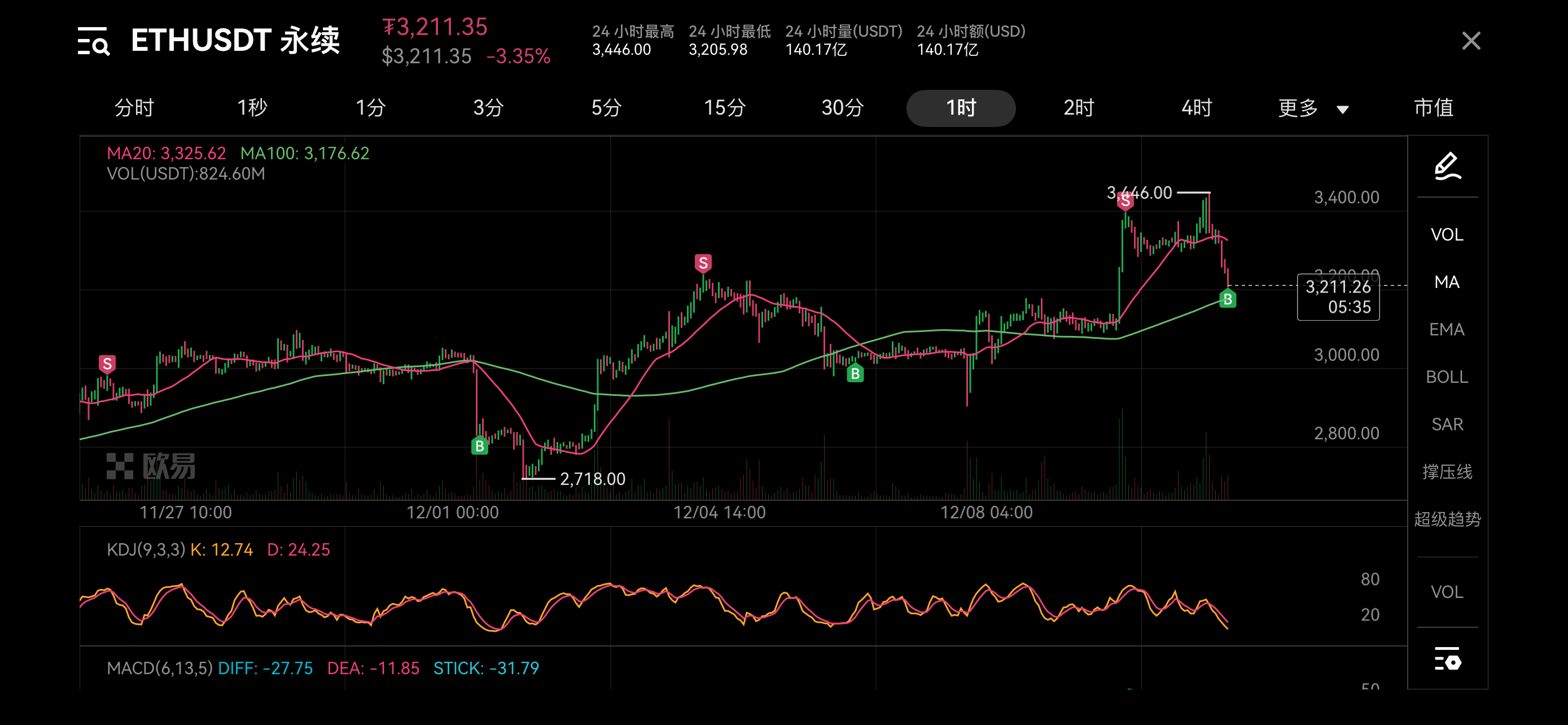Toggle the MA overlay indicator
Screen dimensions: 1568x725
click(1446, 282)
